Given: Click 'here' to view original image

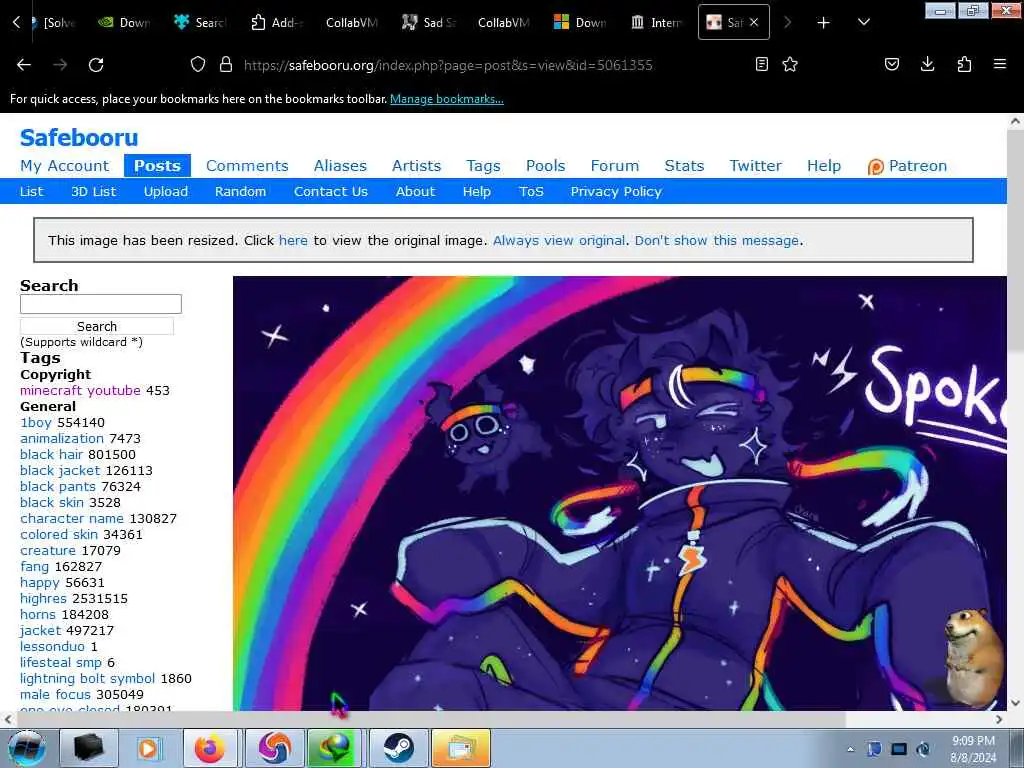Looking at the screenshot, I should [293, 240].
